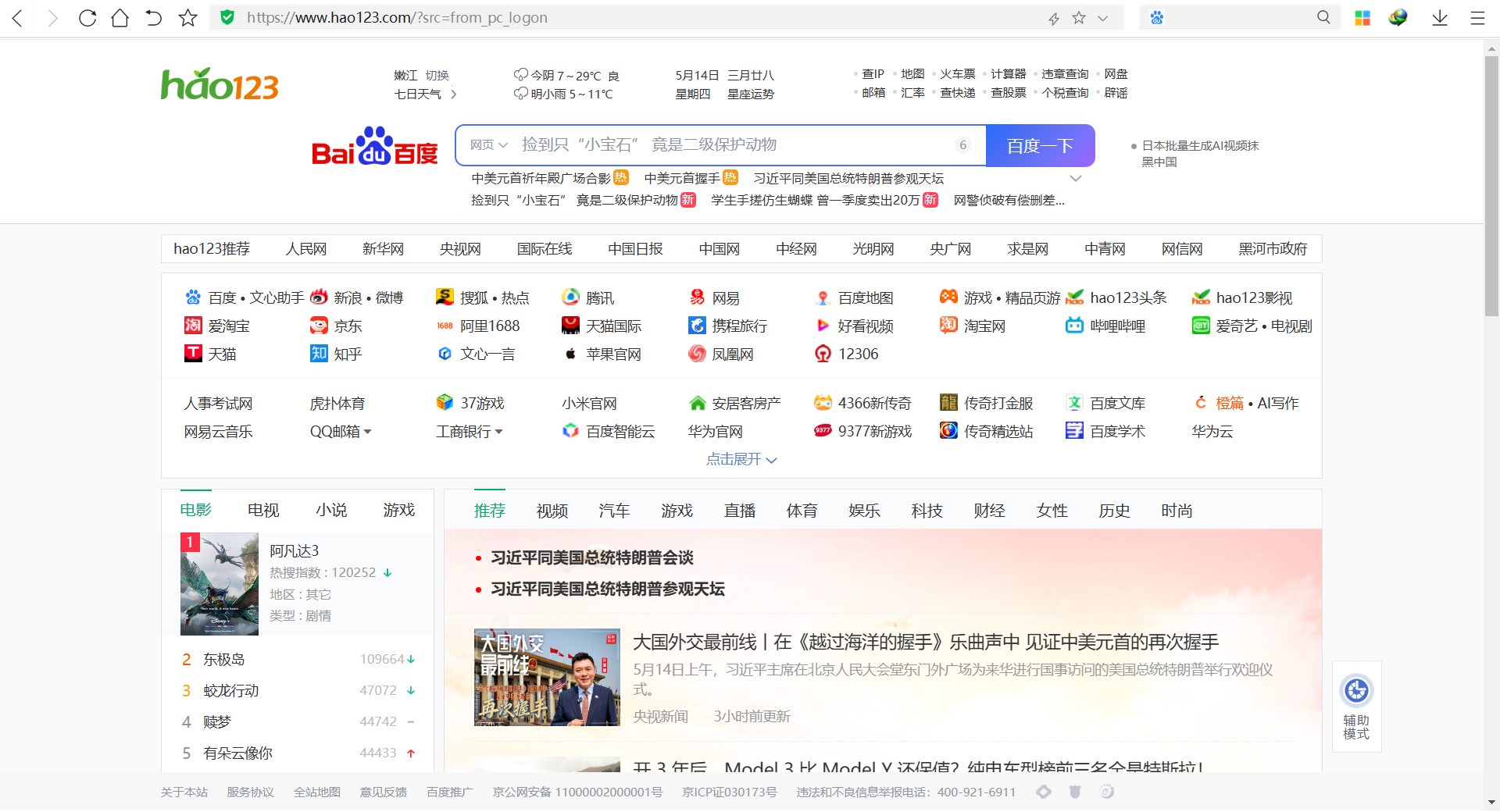Click the lightning speed-mode icon in address bar
This screenshot has width=1500, height=812.
click(1054, 18)
